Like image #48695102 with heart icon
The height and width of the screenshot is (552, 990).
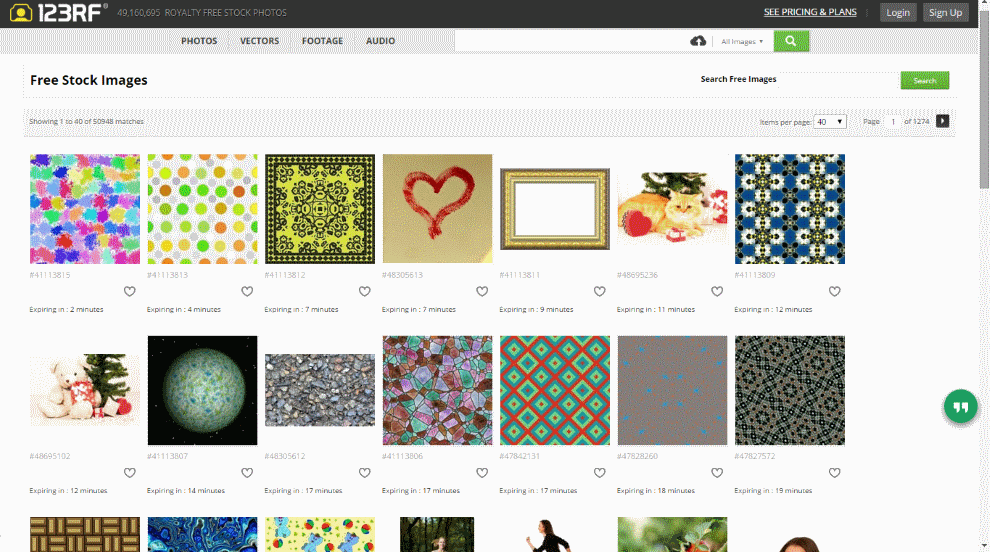(x=129, y=472)
